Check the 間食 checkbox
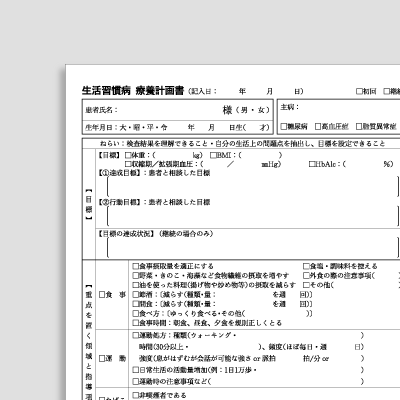 135,304
